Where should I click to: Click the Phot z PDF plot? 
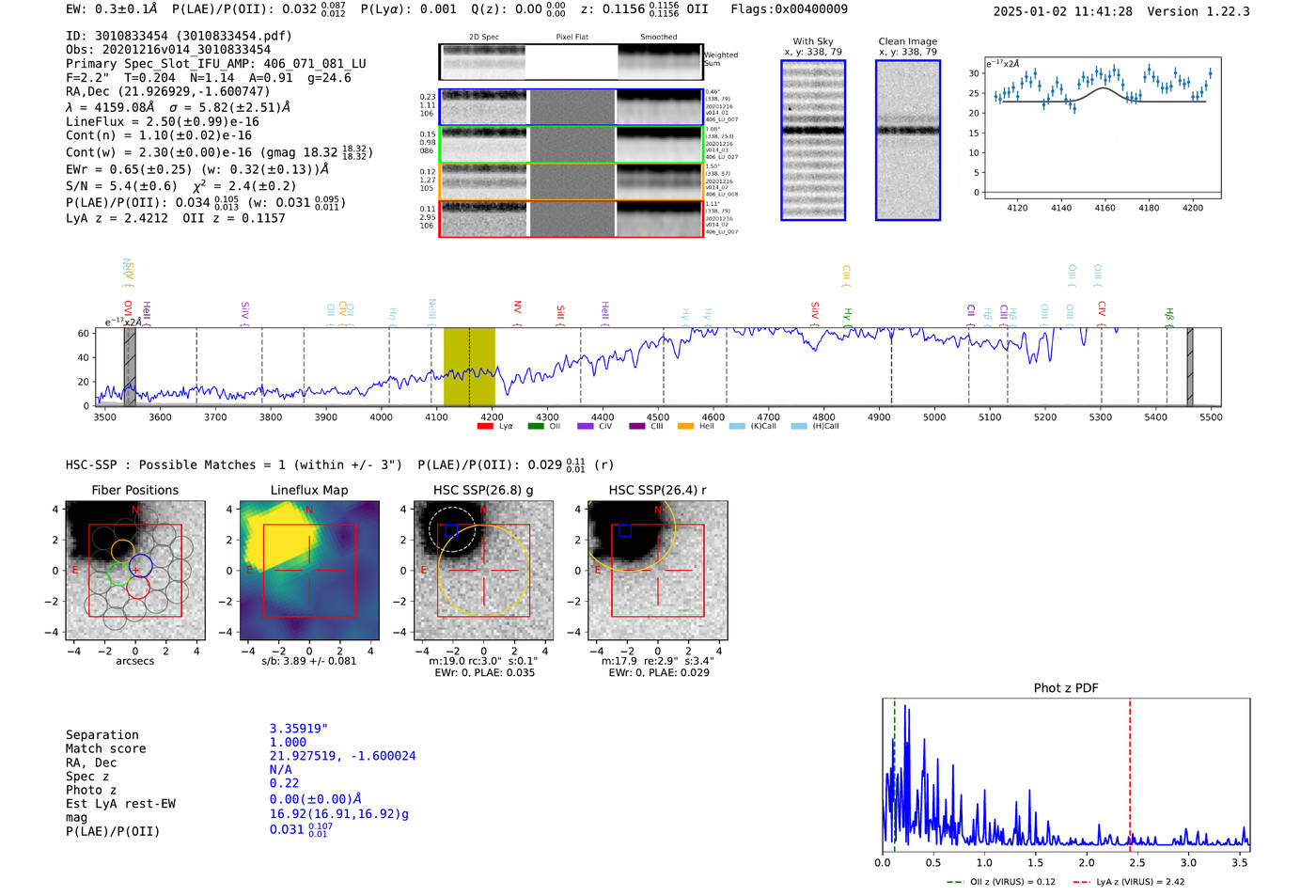[x=1066, y=775]
